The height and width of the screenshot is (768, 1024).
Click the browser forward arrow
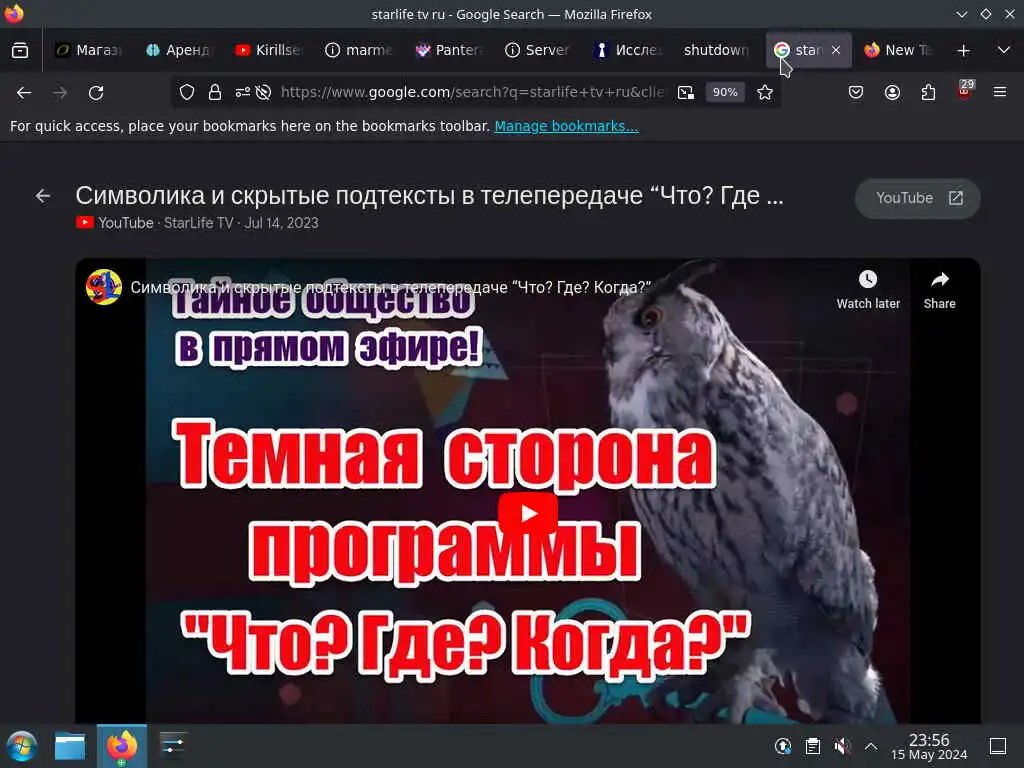[x=60, y=93]
